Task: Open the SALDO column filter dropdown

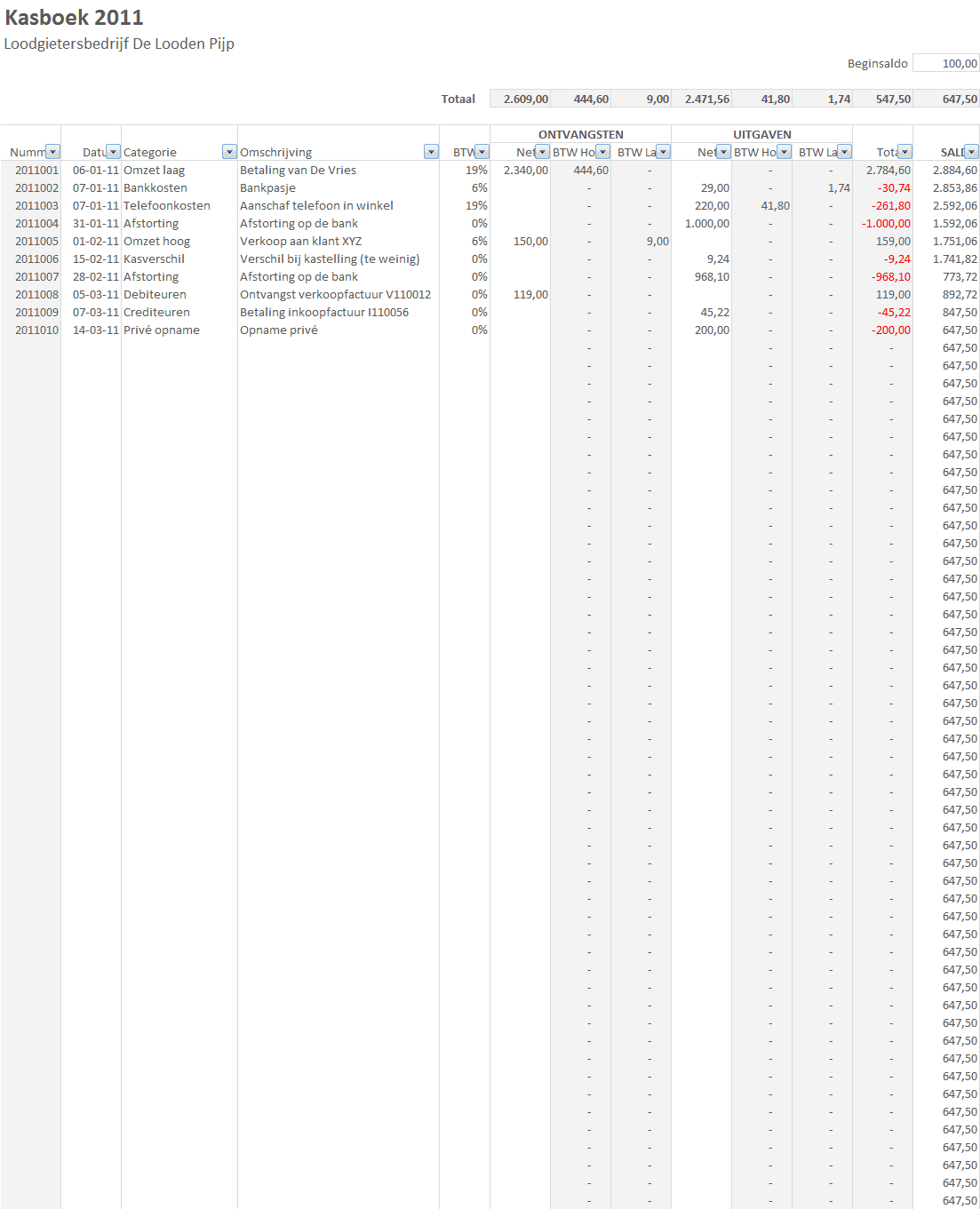Action: pyautogui.click(x=971, y=152)
